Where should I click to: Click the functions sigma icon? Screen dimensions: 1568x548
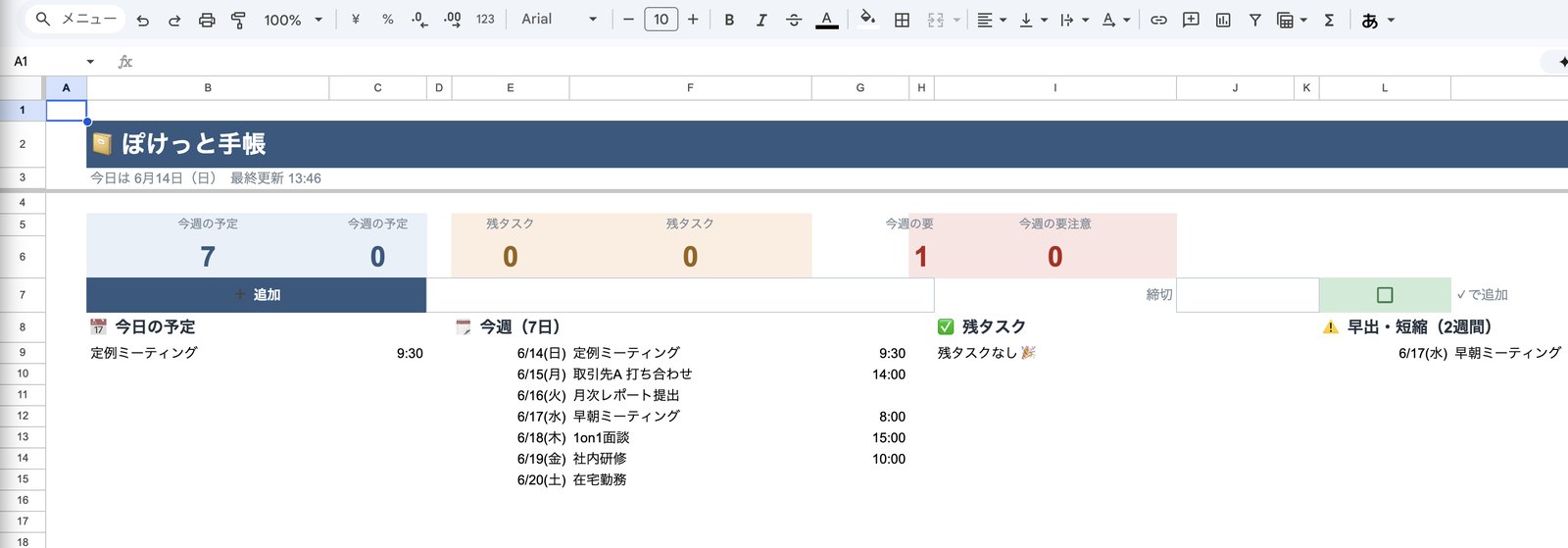coord(1329,20)
